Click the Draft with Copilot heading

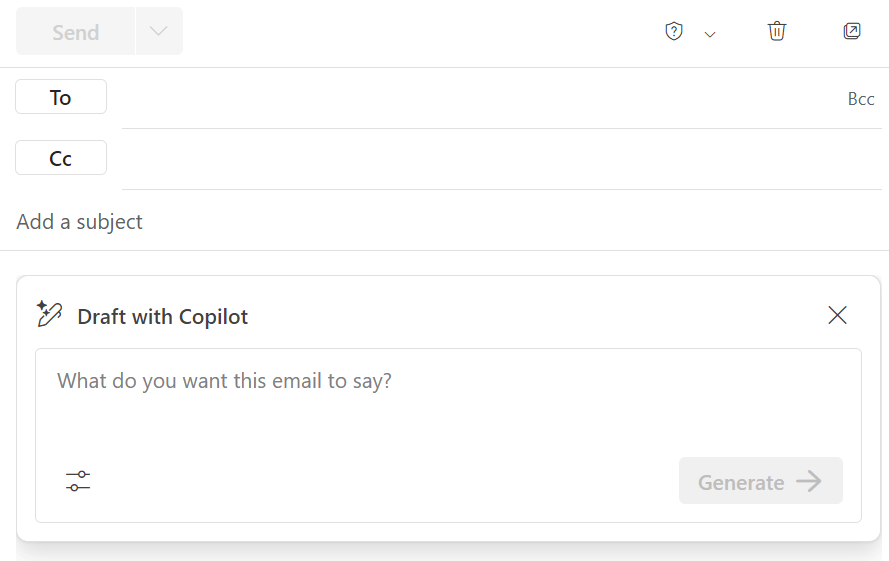[162, 317]
